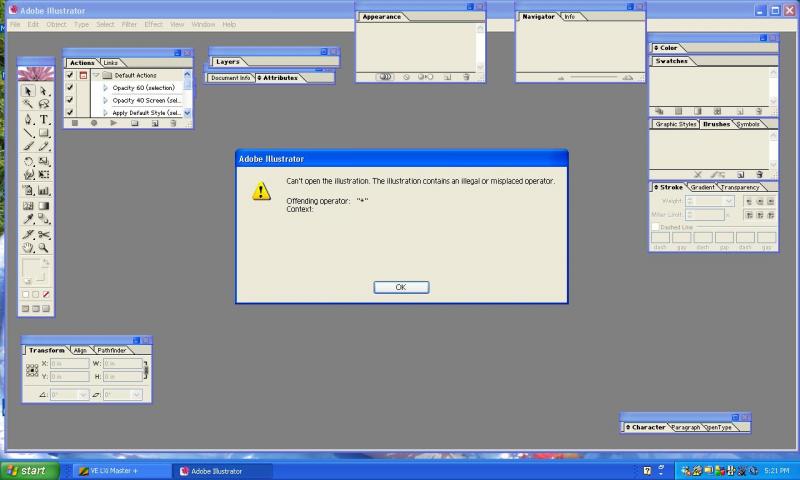Open the File menu
800x480 pixels.
tap(15, 24)
